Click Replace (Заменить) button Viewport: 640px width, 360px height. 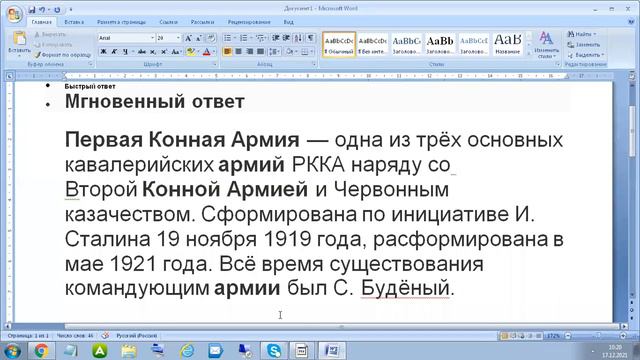[584, 44]
